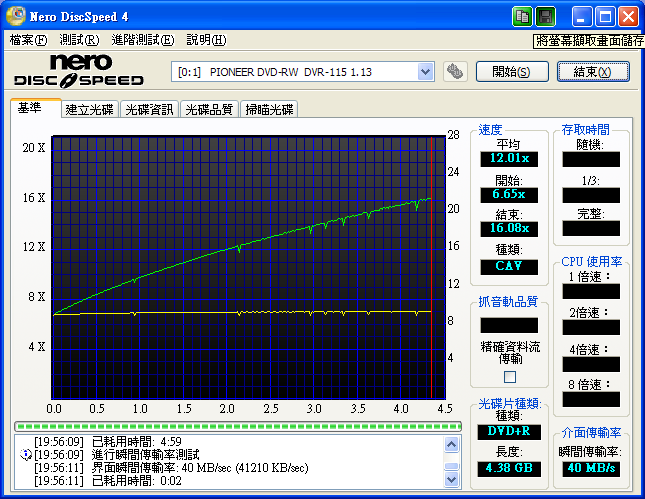Switch to the 建立光碟 tab
The width and height of the screenshot is (645, 499).
[89, 109]
